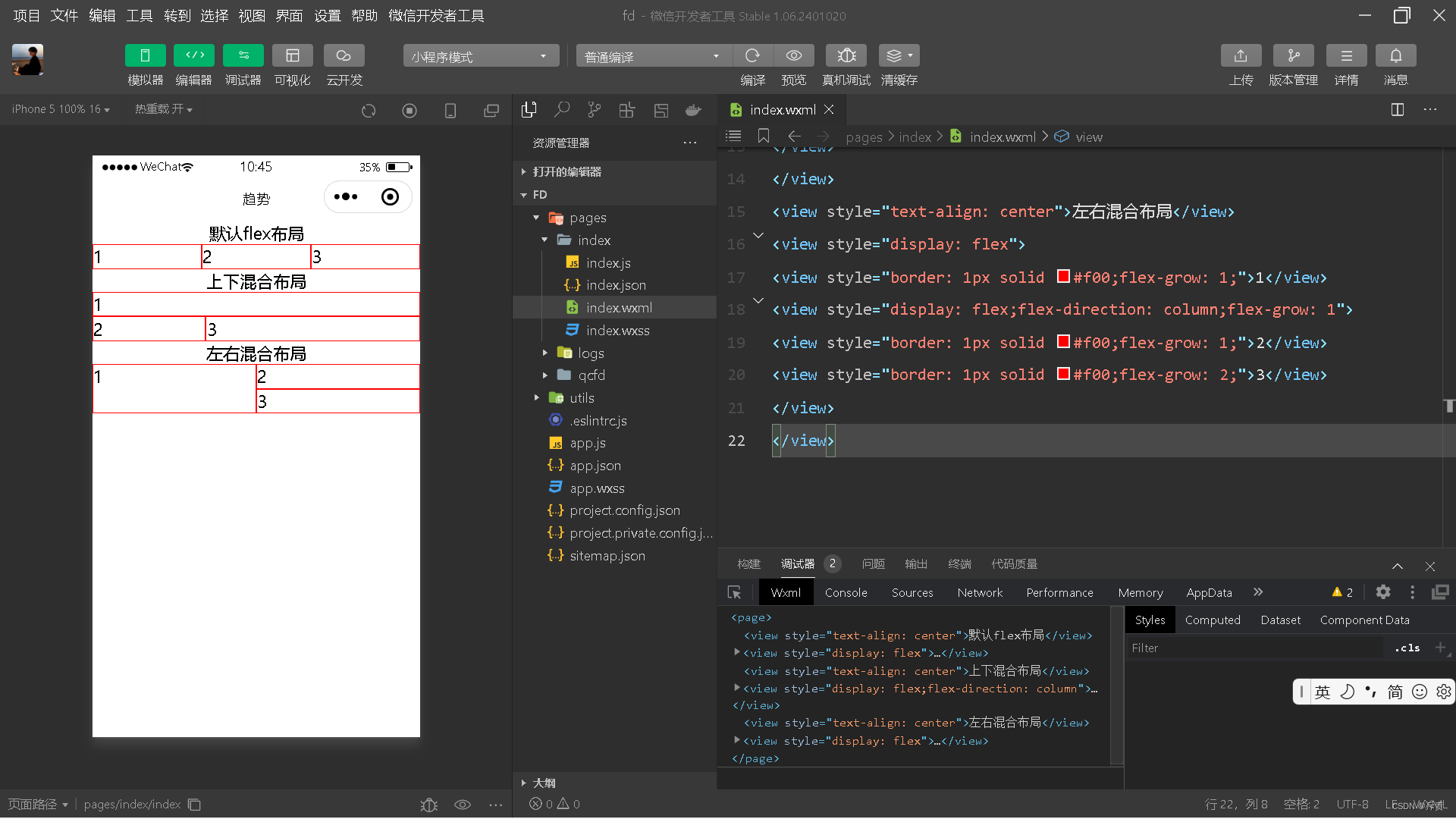Click the #f00 color swatch on line 17
The width and height of the screenshot is (1456, 819).
(x=1063, y=277)
